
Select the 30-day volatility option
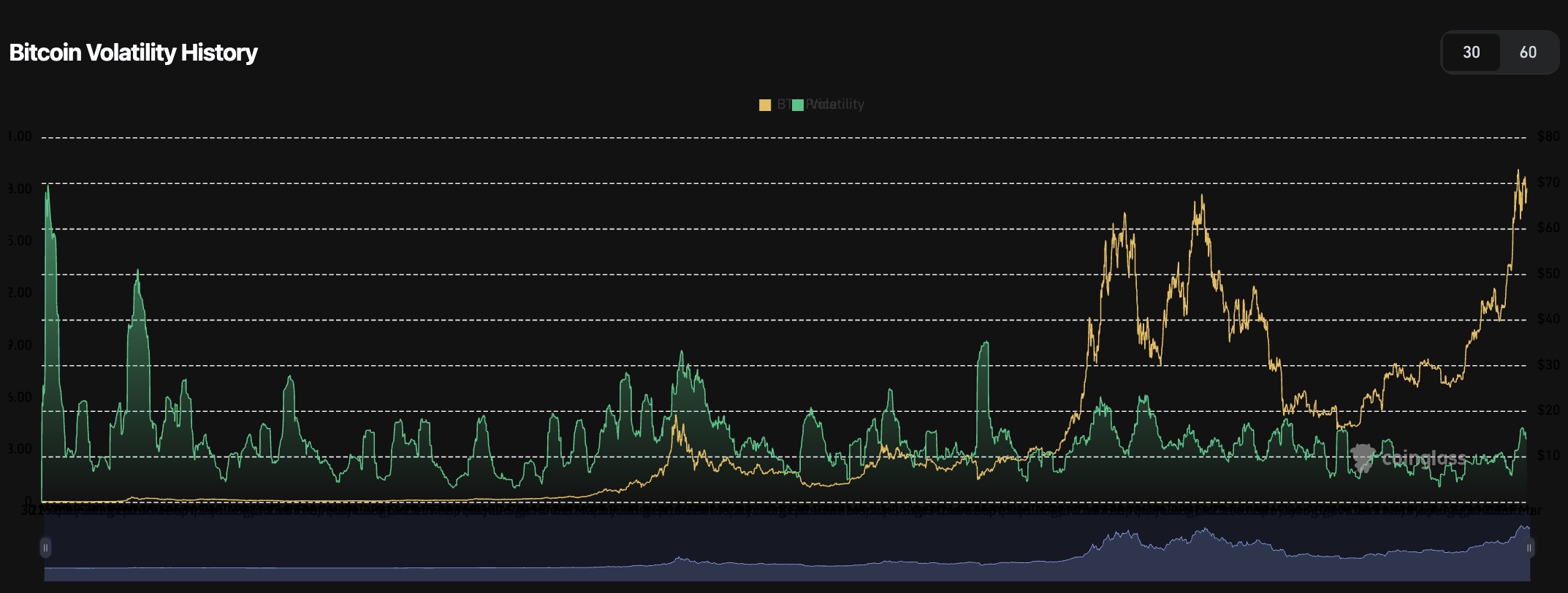(x=1471, y=53)
